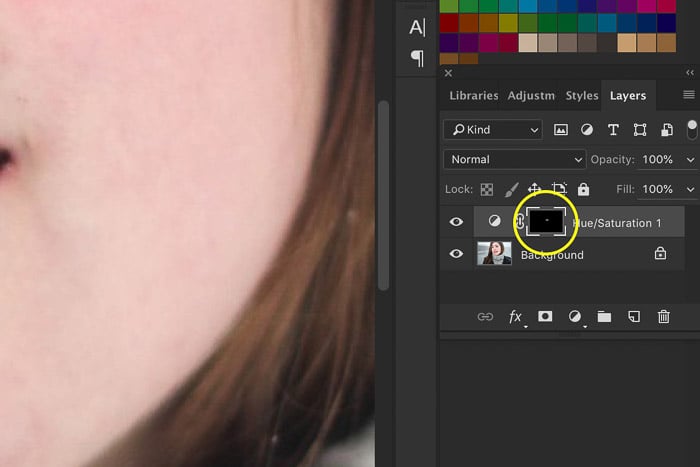
Task: Open the fx layer styles menu
Action: point(516,317)
